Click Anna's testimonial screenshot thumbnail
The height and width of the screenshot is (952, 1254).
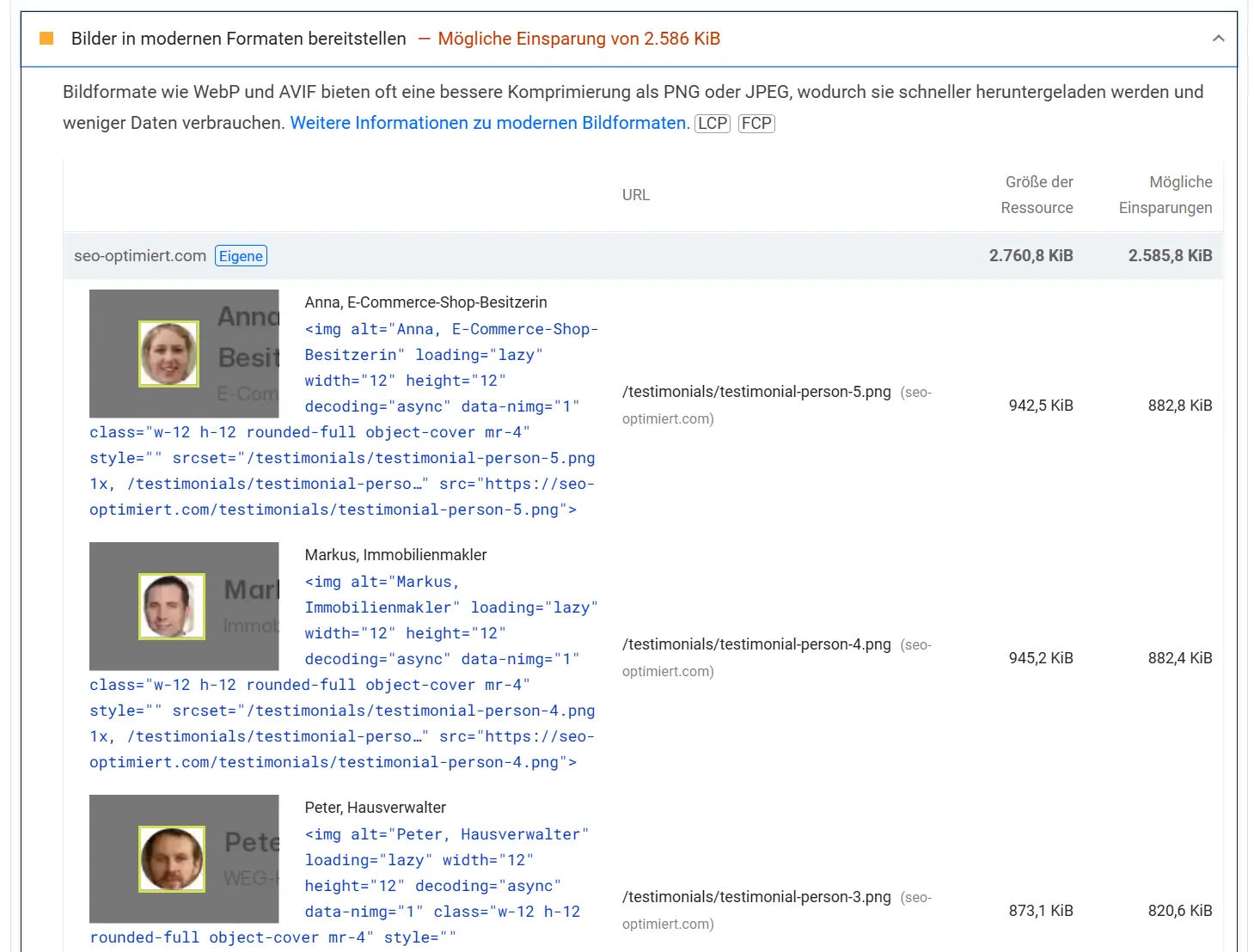coord(184,354)
